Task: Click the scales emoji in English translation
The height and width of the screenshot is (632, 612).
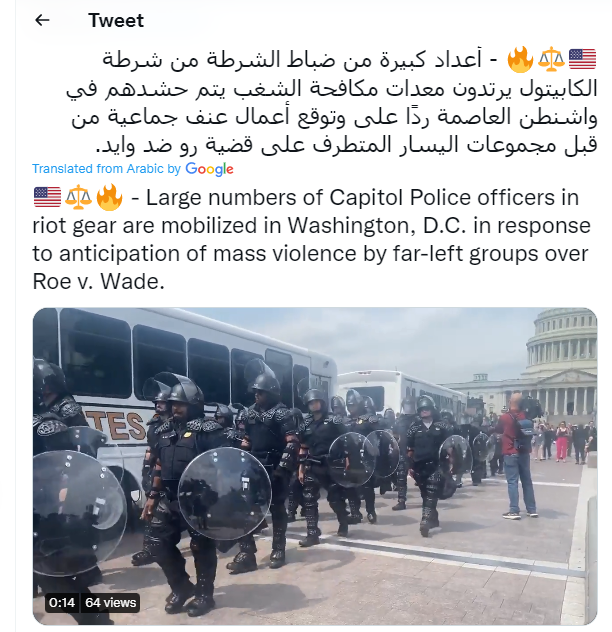Action: 78,198
